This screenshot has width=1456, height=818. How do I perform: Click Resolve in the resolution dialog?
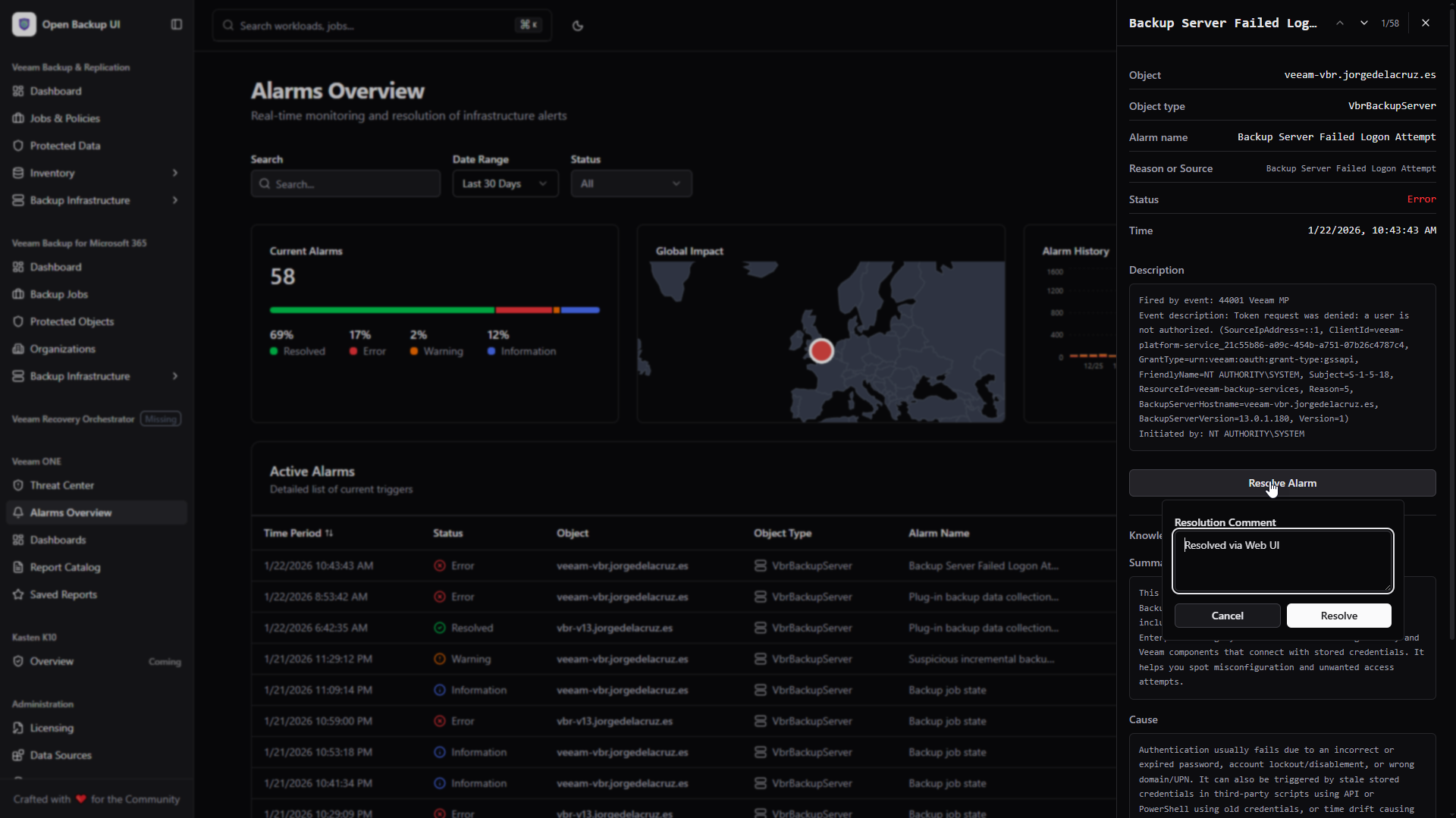(x=1338, y=616)
